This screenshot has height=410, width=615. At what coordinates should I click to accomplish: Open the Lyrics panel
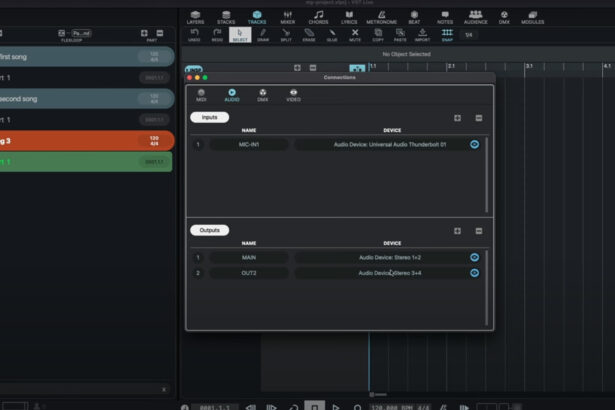[x=349, y=18]
